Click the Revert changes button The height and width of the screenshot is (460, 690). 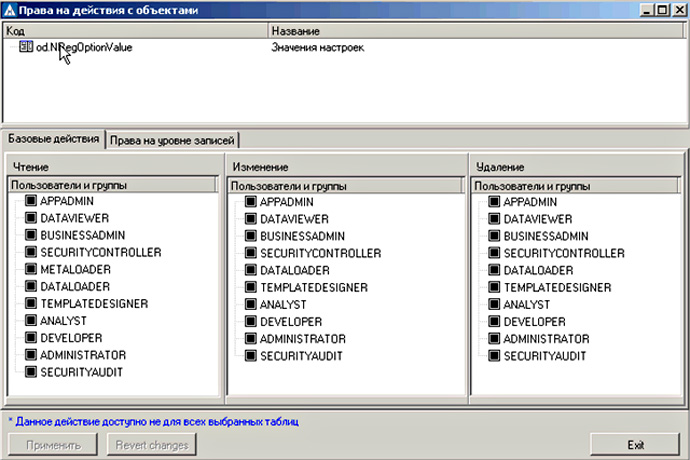(151, 444)
